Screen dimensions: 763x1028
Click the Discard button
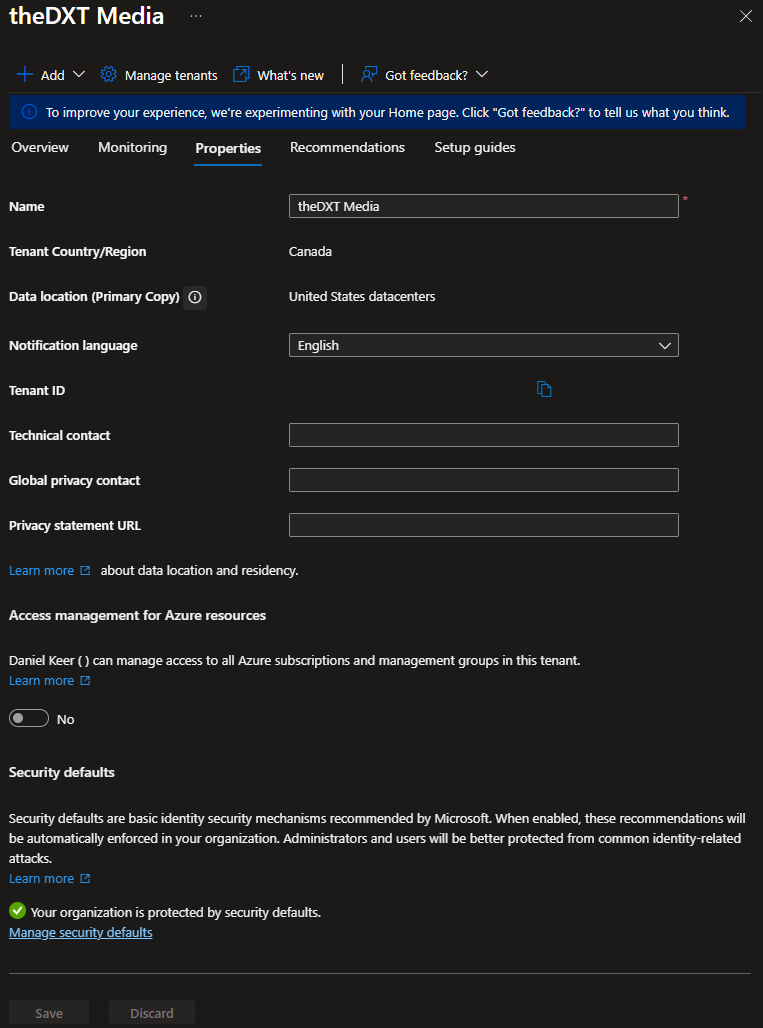tap(152, 1013)
